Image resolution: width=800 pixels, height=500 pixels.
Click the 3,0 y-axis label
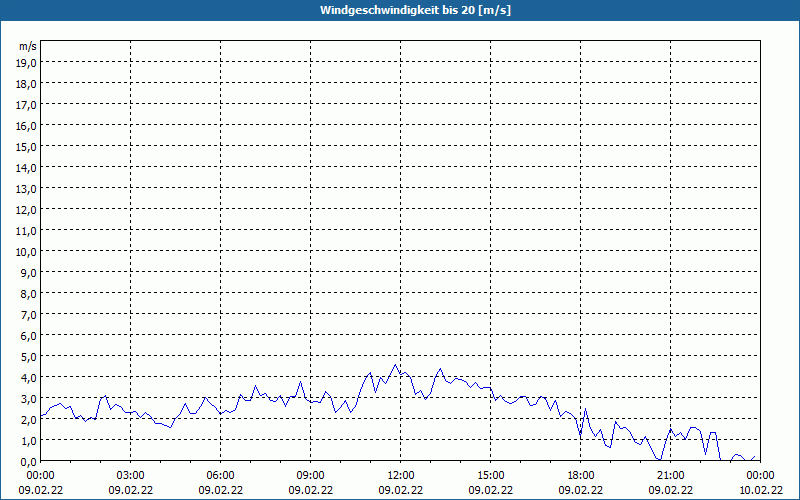click(x=29, y=398)
